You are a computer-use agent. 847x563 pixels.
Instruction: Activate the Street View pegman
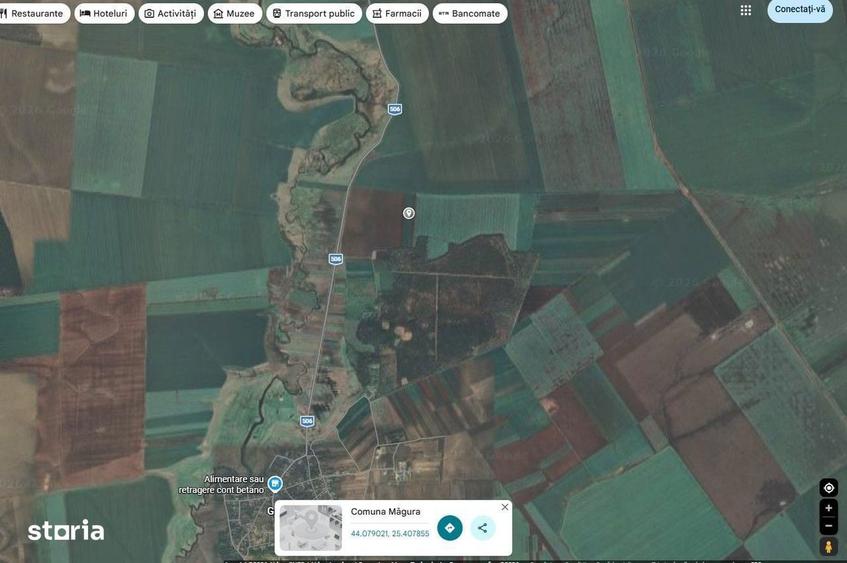click(828, 547)
